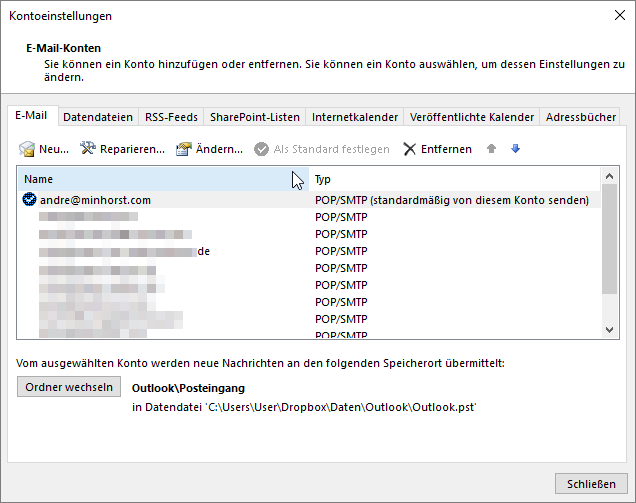This screenshot has width=636, height=503.
Task: Close the Kontoeinstellungen dialog with X
Action: 620,15
